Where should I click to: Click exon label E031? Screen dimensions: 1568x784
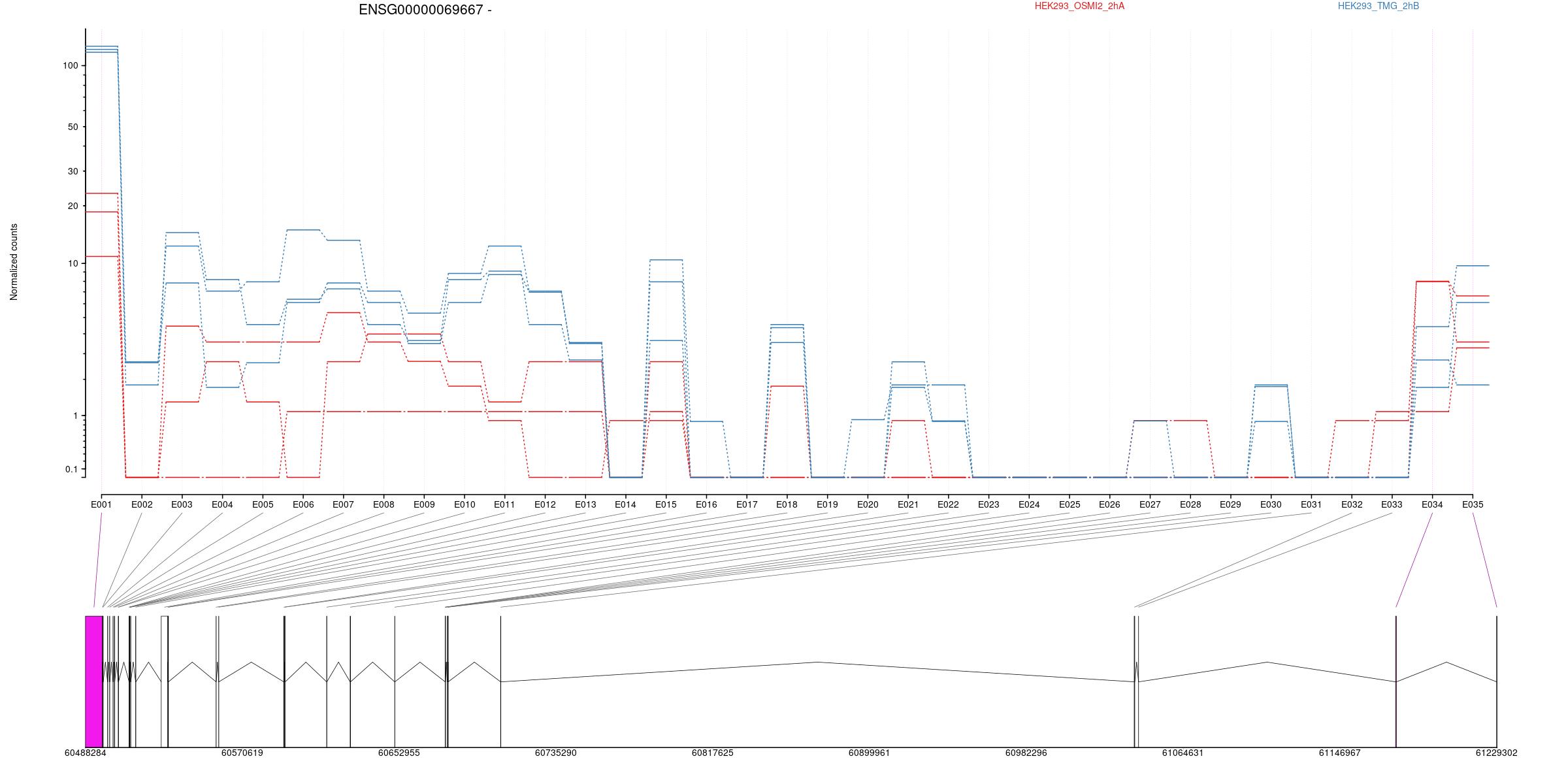click(1311, 504)
